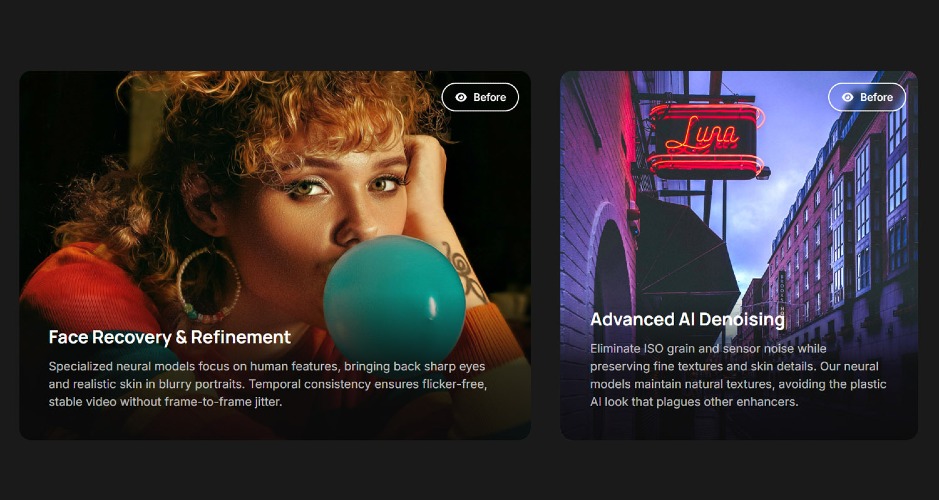Click the dark gap between the two cards
Image resolution: width=939 pixels, height=500 pixels.
pyautogui.click(x=545, y=255)
